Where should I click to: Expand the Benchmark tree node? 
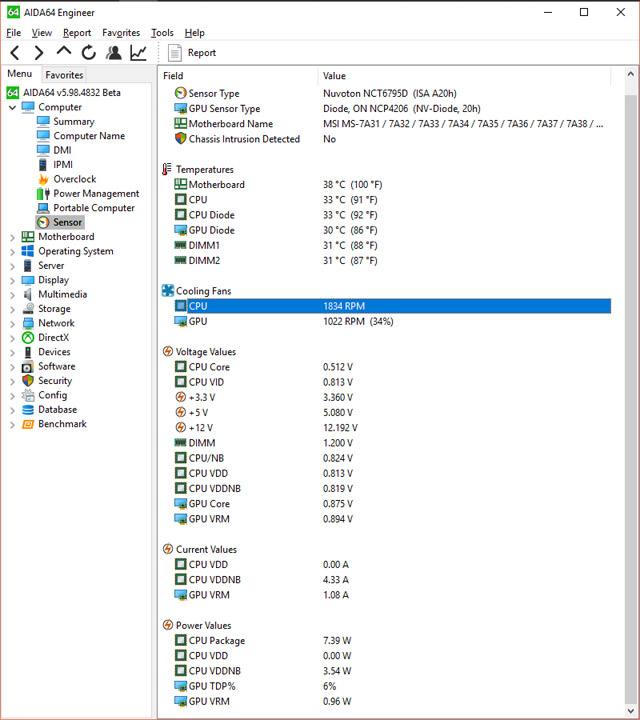coord(12,425)
